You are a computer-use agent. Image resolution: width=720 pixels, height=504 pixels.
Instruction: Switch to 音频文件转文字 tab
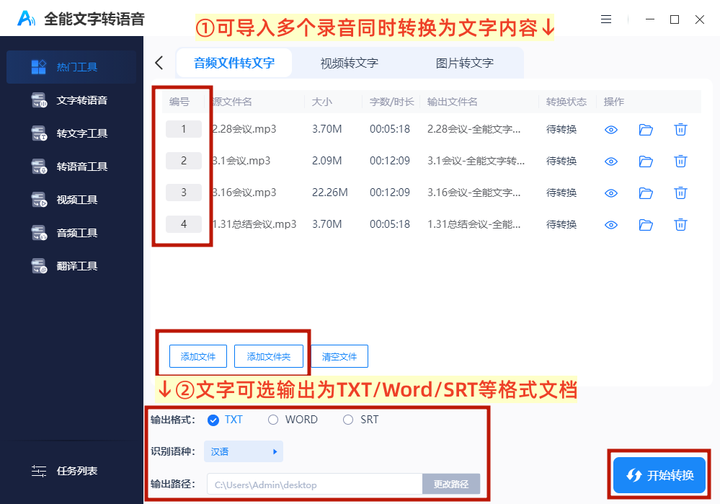[234, 63]
